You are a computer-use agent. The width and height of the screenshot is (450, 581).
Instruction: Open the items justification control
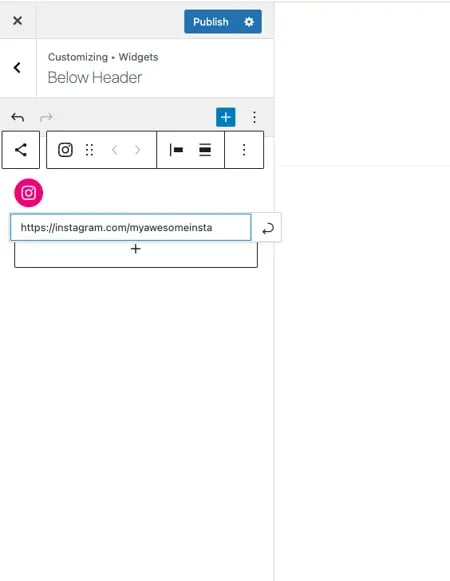coord(176,150)
